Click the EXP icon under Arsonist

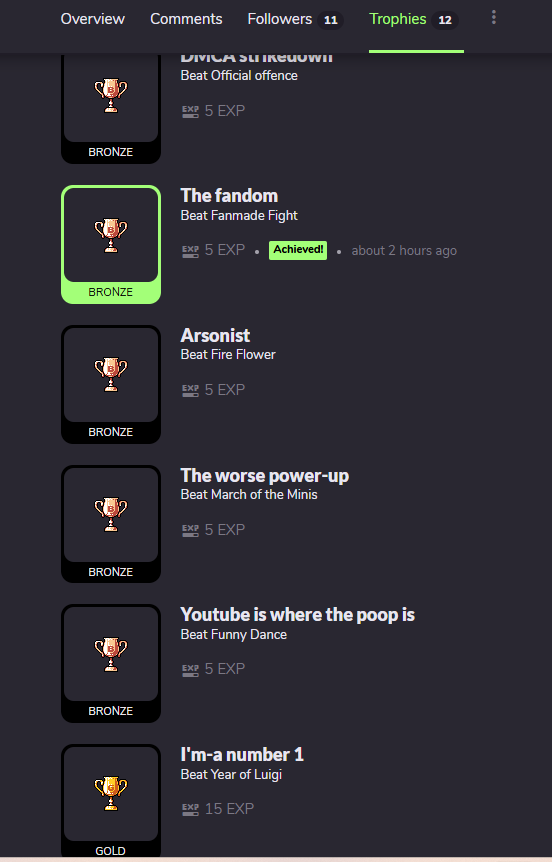(190, 390)
